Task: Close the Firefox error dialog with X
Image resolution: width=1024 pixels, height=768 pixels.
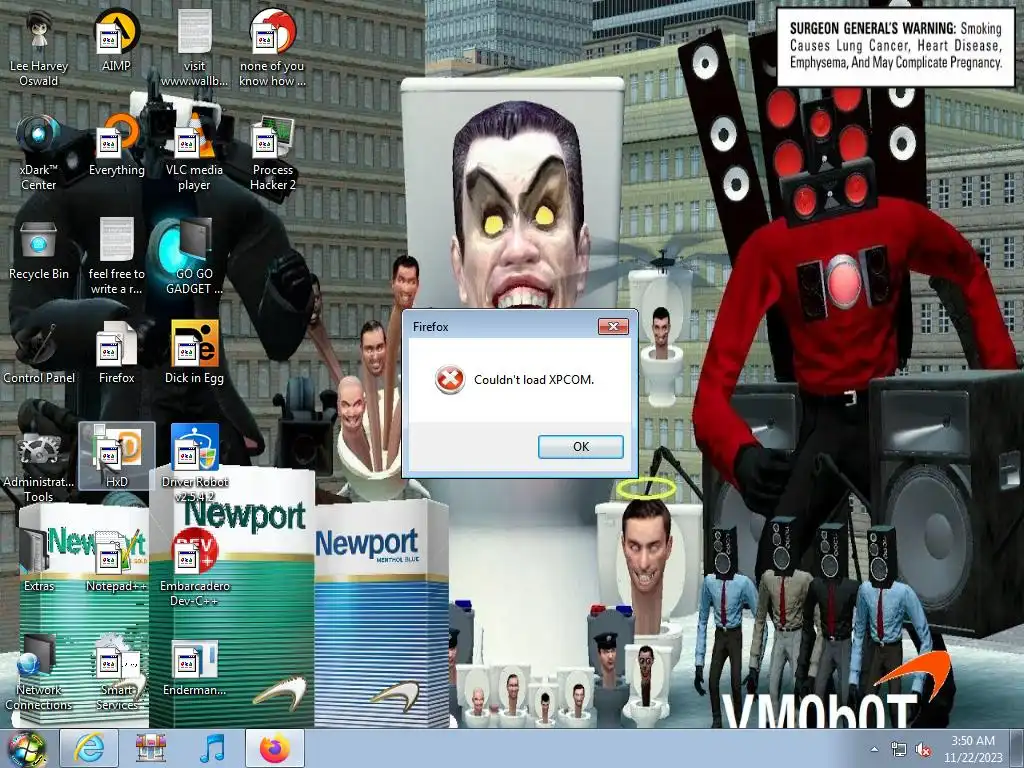Action: (613, 326)
